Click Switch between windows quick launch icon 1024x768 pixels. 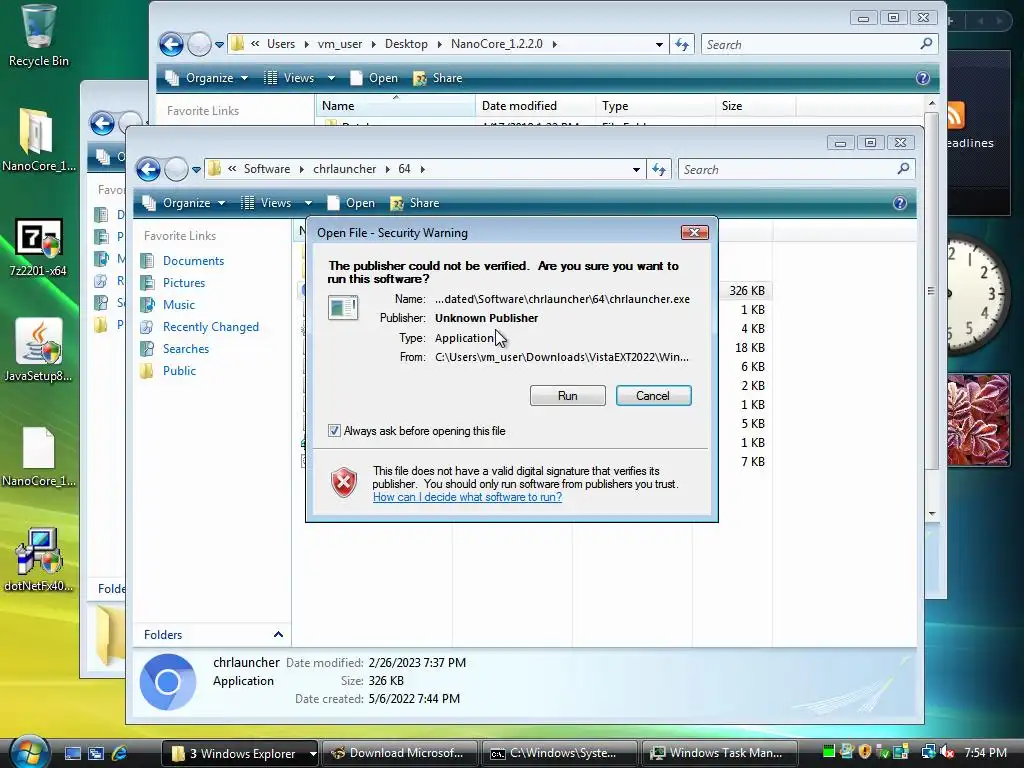point(96,754)
